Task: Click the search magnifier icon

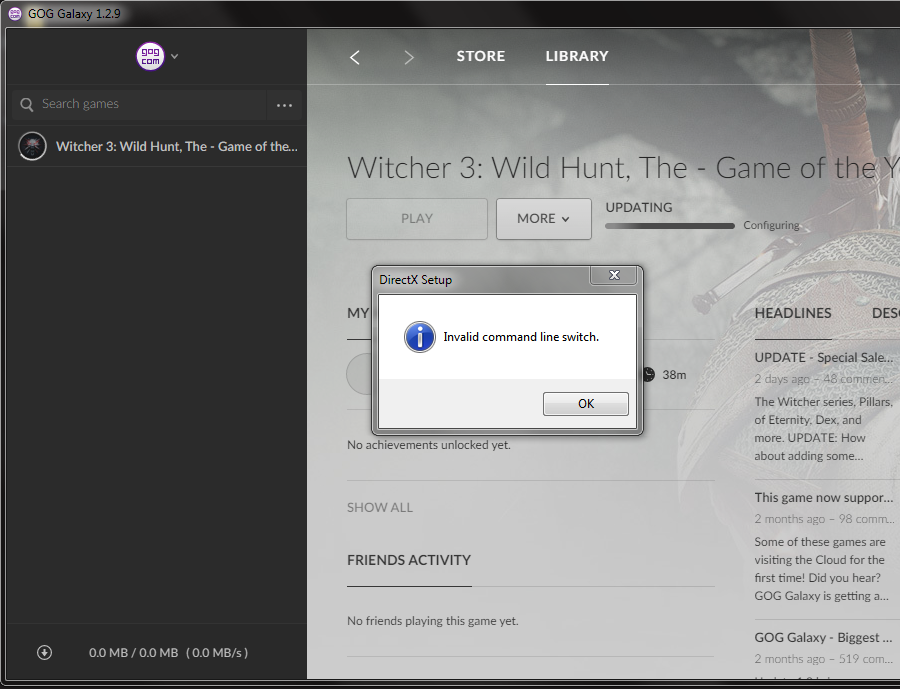Action: [x=26, y=104]
